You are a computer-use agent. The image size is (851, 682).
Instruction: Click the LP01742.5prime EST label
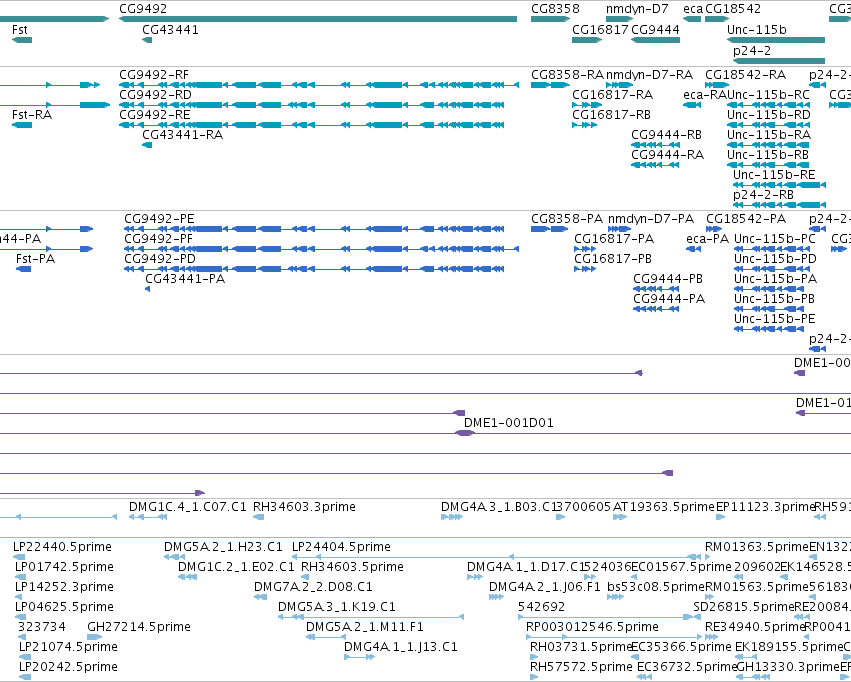[x=65, y=567]
